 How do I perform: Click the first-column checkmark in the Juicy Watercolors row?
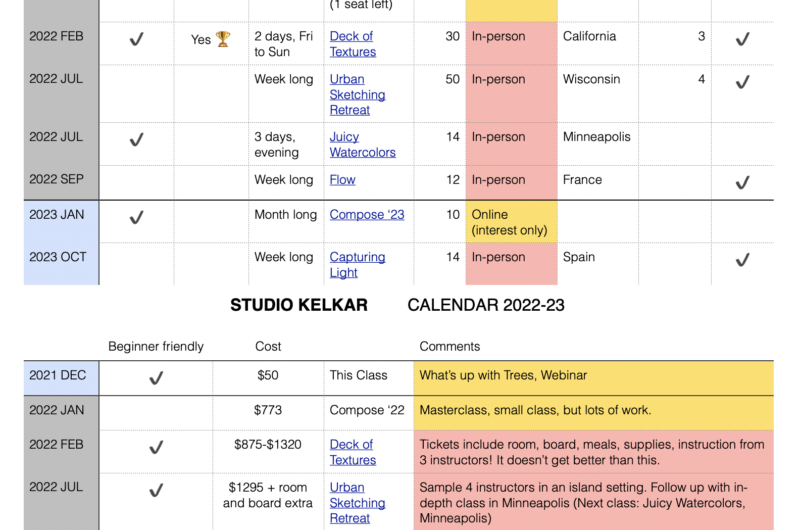136,139
